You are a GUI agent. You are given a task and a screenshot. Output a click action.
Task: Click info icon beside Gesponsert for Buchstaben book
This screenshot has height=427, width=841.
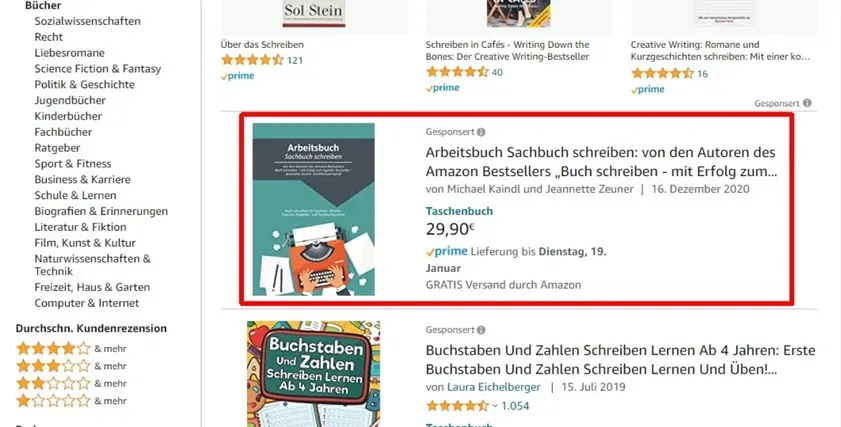point(481,330)
